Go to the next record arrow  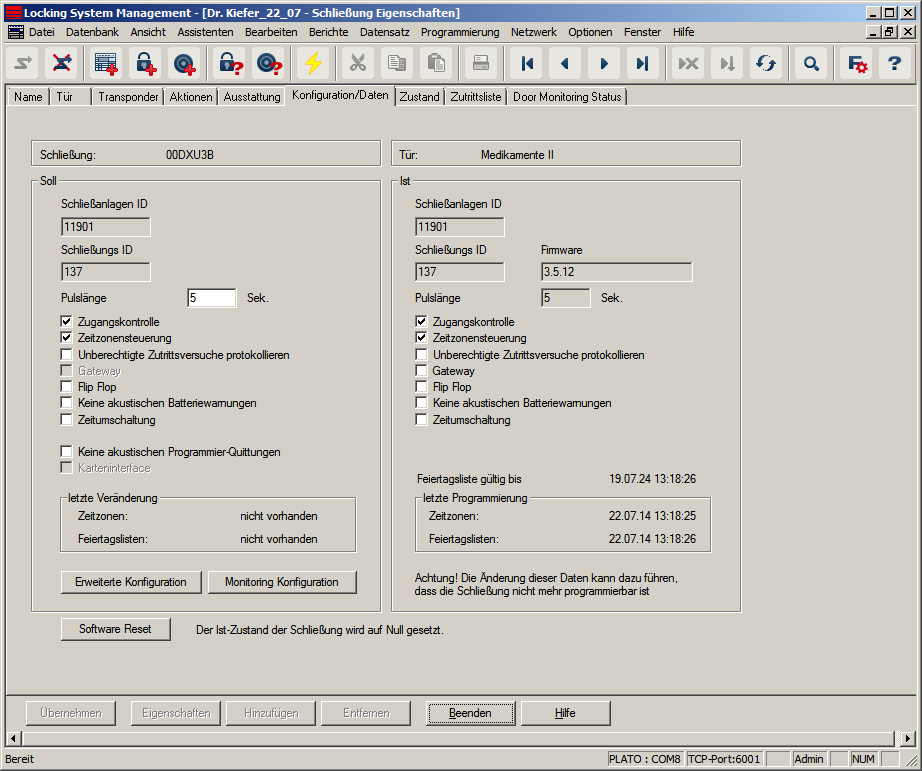(604, 63)
